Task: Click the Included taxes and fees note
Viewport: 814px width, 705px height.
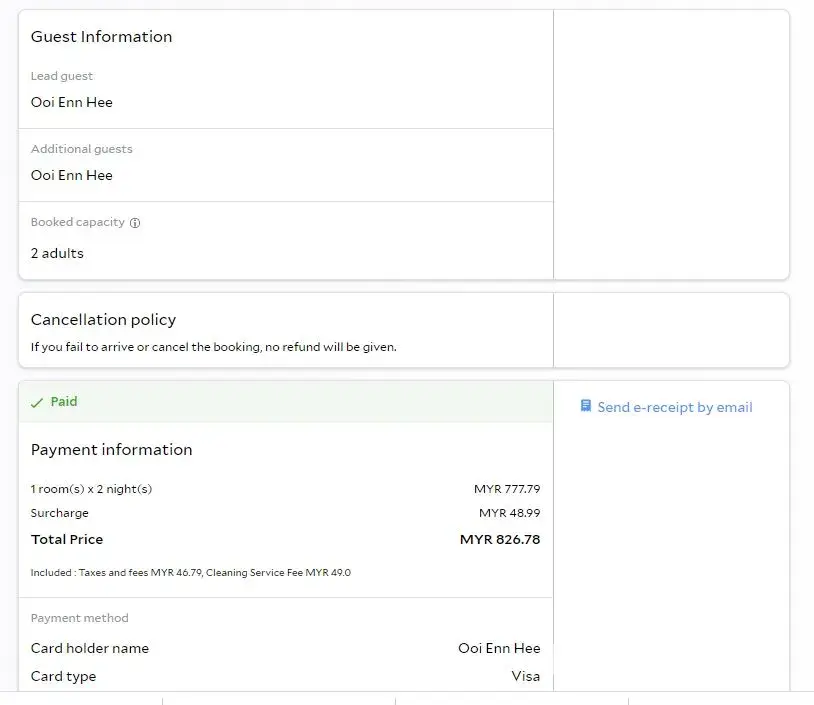Action: click(x=190, y=573)
